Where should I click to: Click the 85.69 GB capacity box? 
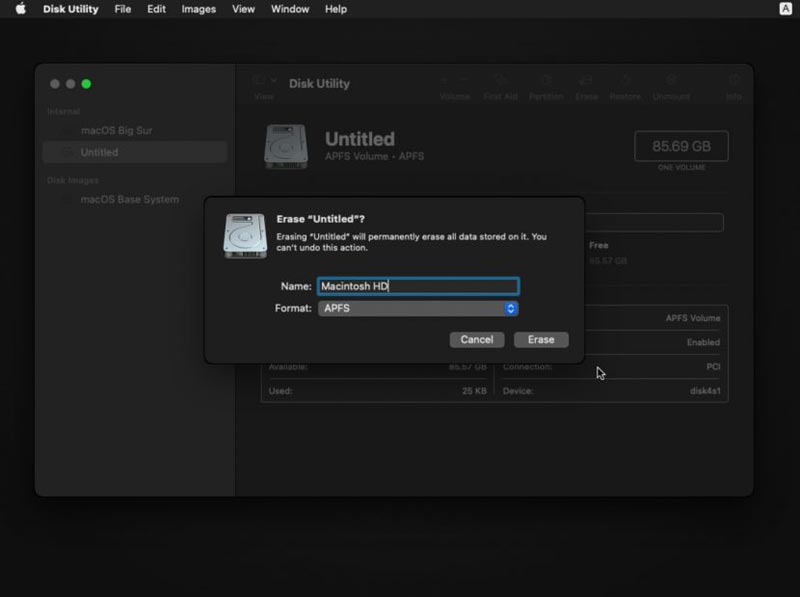click(681, 146)
